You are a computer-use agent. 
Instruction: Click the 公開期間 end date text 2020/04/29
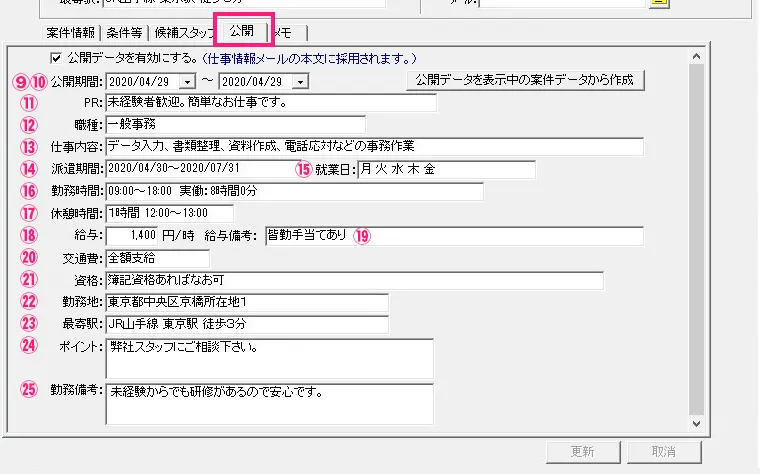coord(252,82)
